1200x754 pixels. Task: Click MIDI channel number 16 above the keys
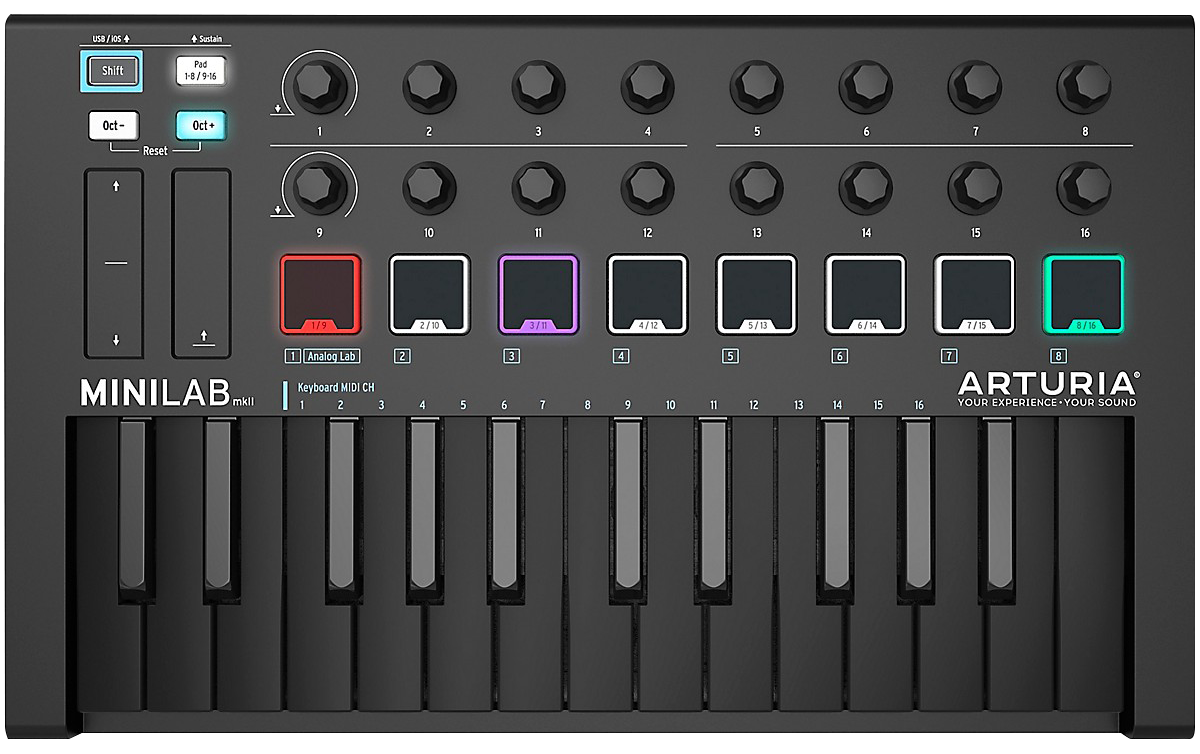tap(918, 405)
